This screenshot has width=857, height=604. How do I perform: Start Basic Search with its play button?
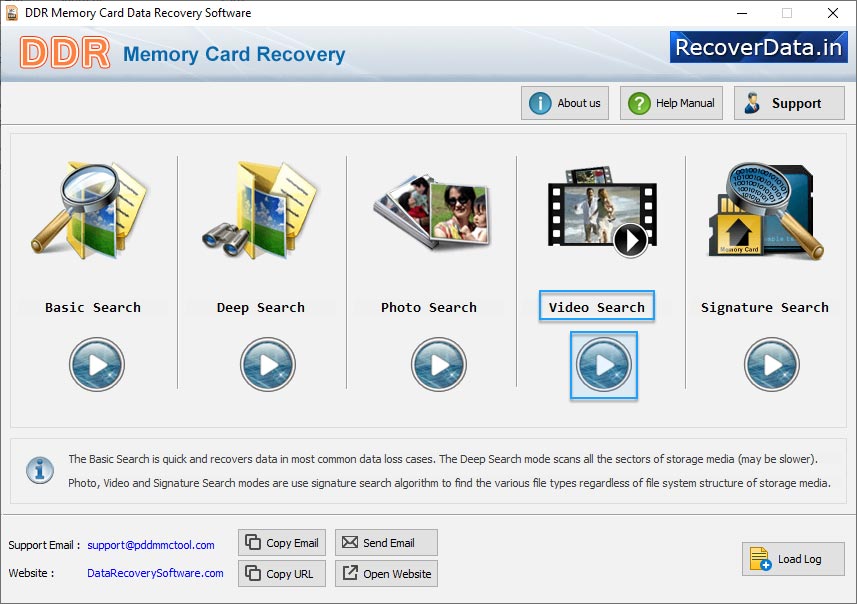coord(97,365)
